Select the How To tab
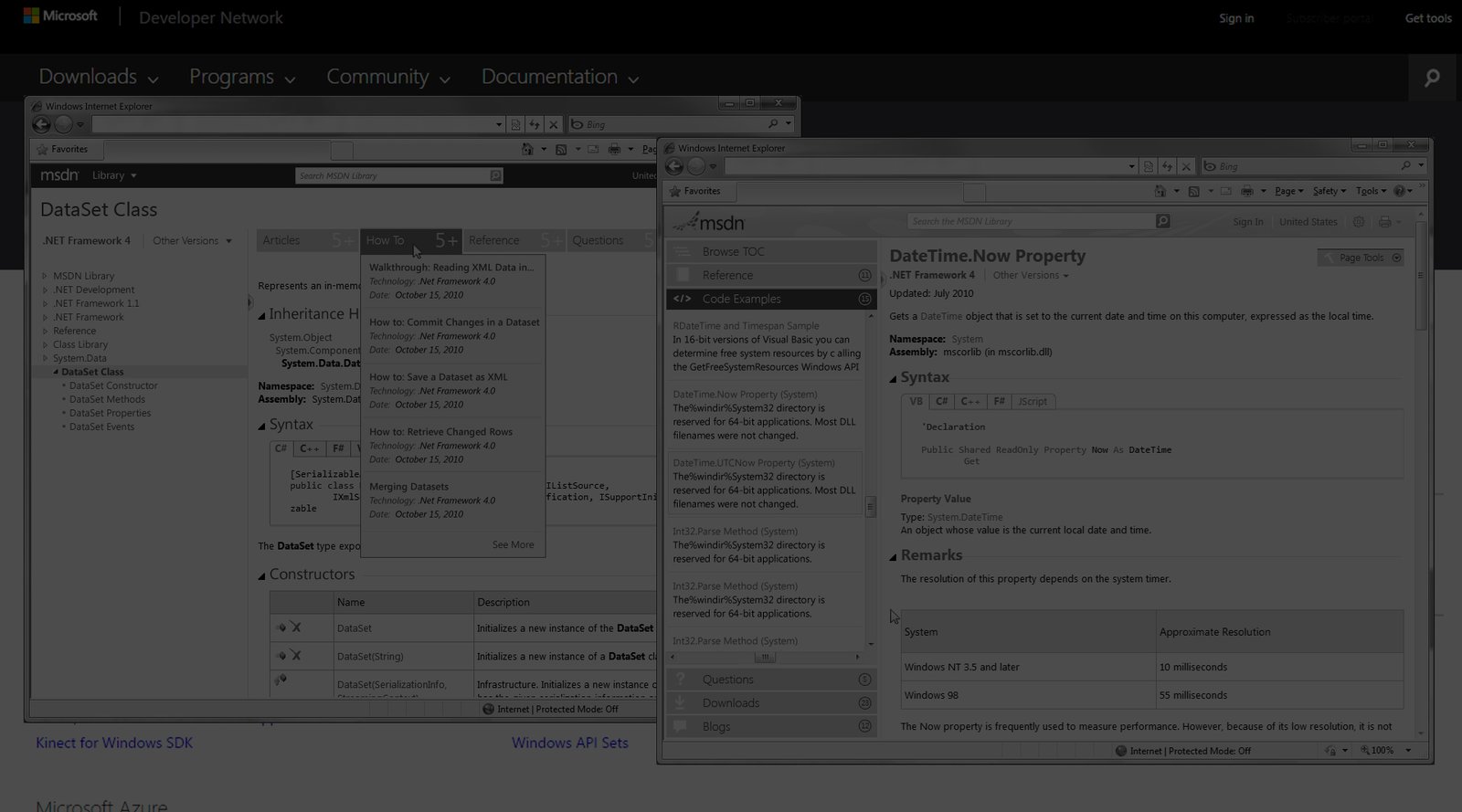The width and height of the screenshot is (1462, 812). pyautogui.click(x=386, y=240)
